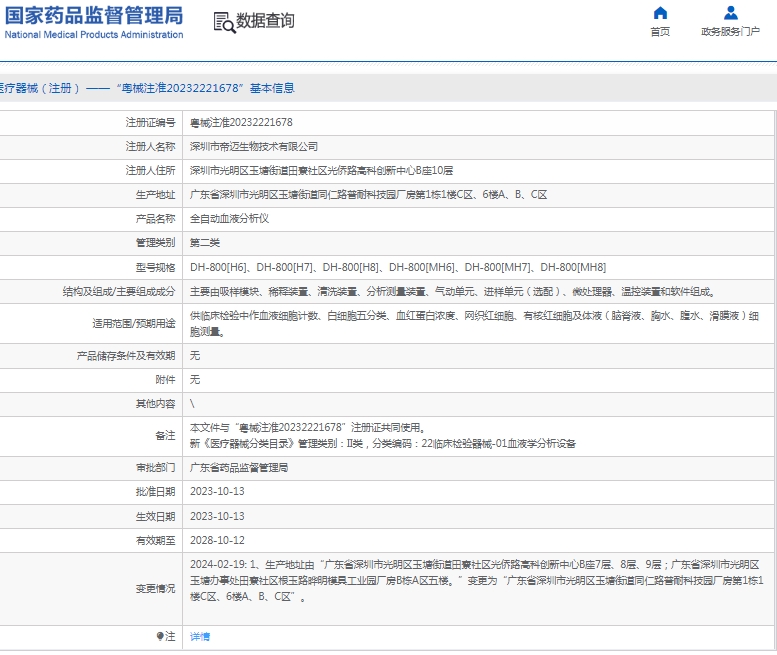Click the backslash in 其他内容 row
777x655 pixels.
click(192, 404)
